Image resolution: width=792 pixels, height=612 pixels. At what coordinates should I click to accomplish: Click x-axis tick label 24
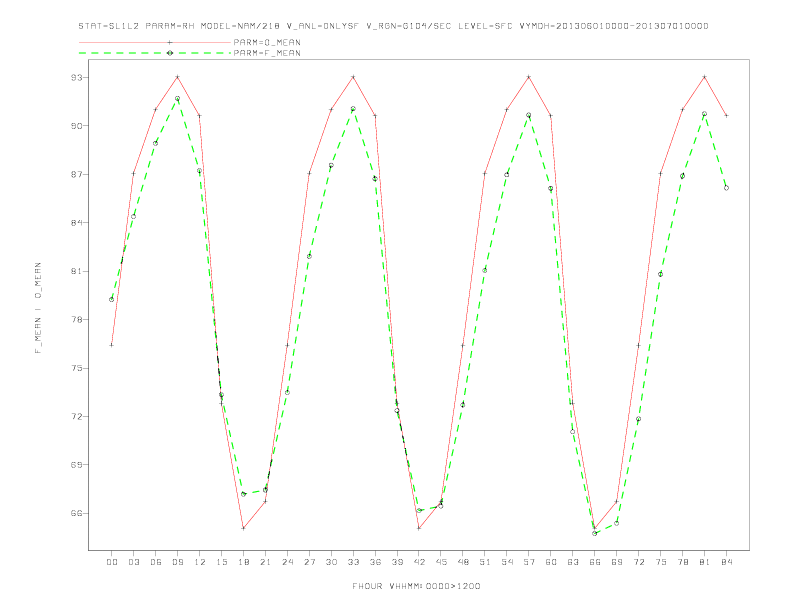(x=287, y=562)
